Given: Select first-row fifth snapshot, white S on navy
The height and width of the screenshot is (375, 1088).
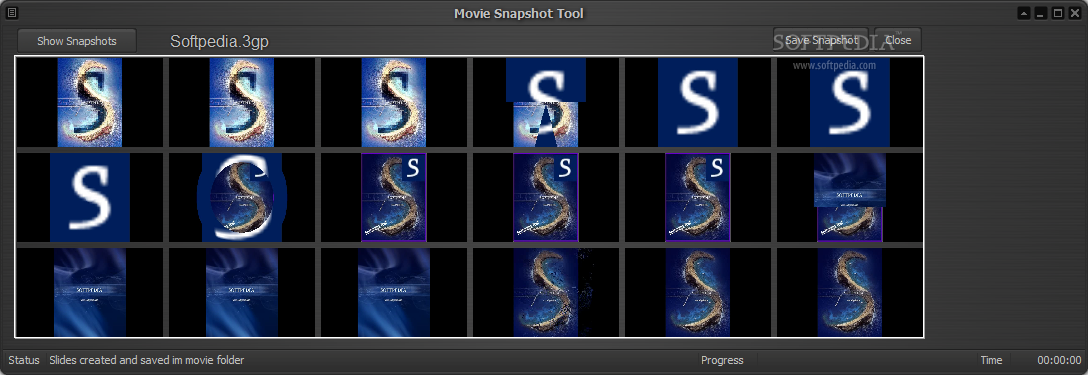Looking at the screenshot, I should pyautogui.click(x=697, y=102).
